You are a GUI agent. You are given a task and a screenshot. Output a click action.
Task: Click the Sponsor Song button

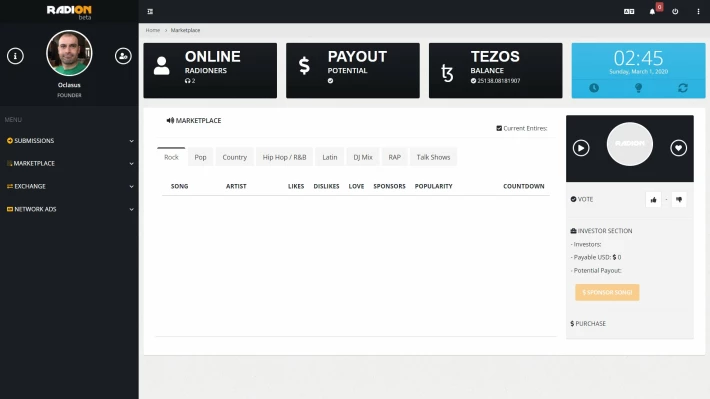(607, 293)
